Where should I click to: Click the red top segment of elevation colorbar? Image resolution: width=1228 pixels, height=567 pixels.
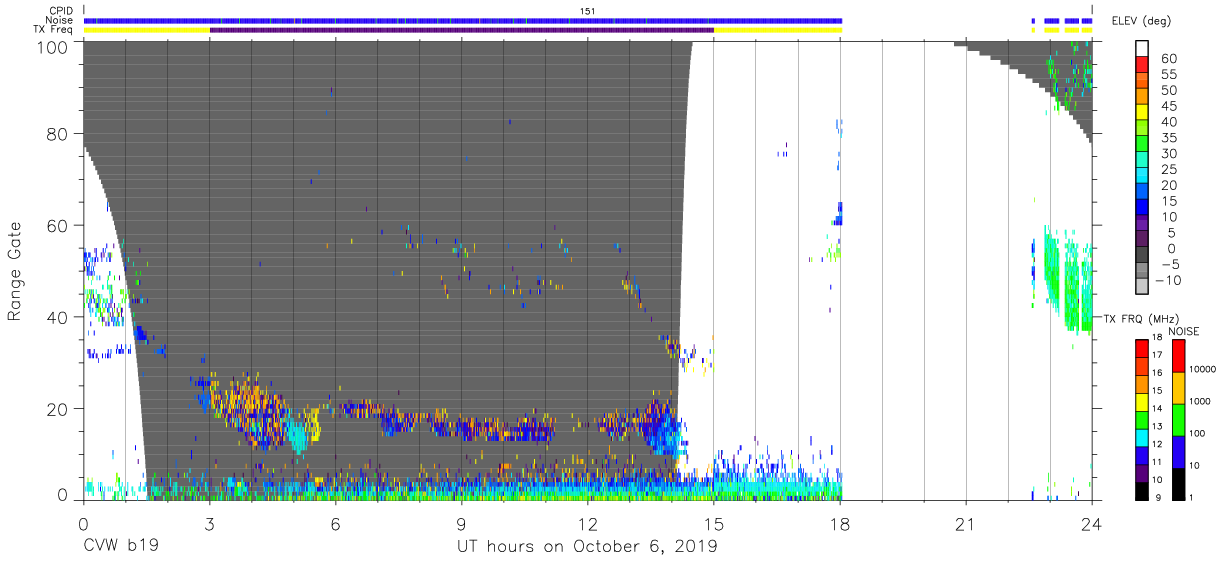coord(1143,65)
